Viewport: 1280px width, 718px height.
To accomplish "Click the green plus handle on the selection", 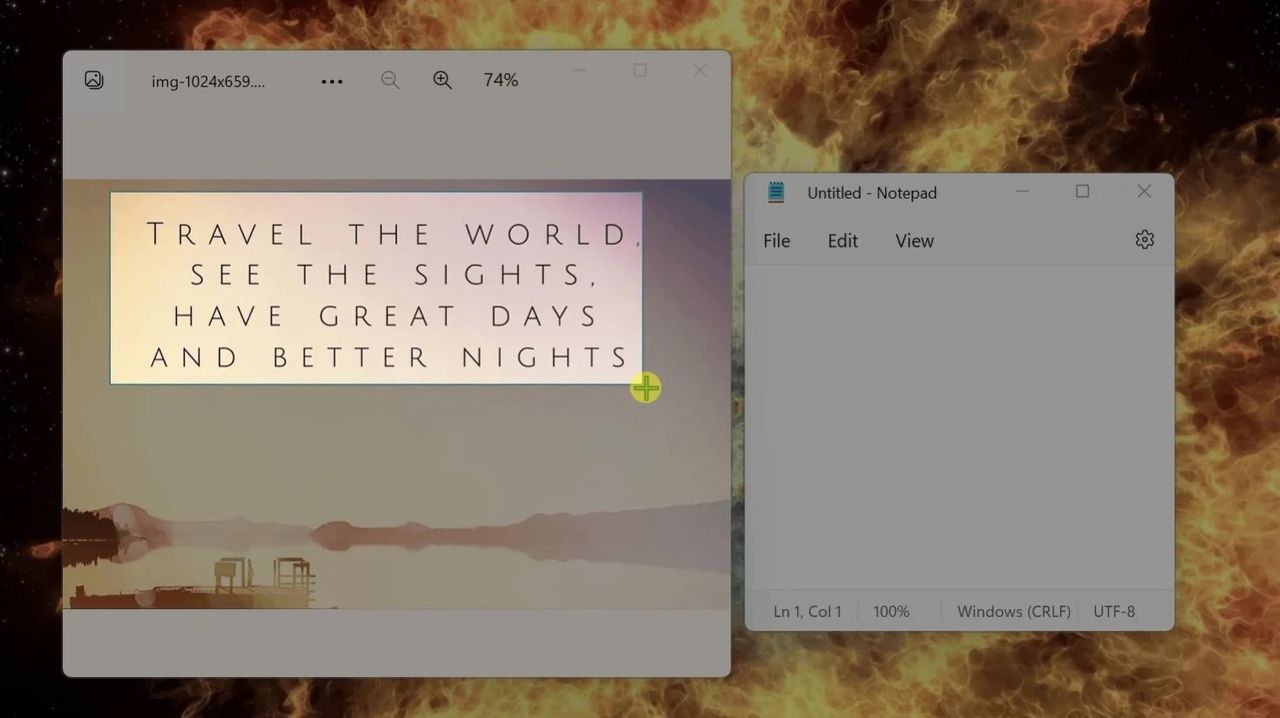I will pyautogui.click(x=645, y=388).
